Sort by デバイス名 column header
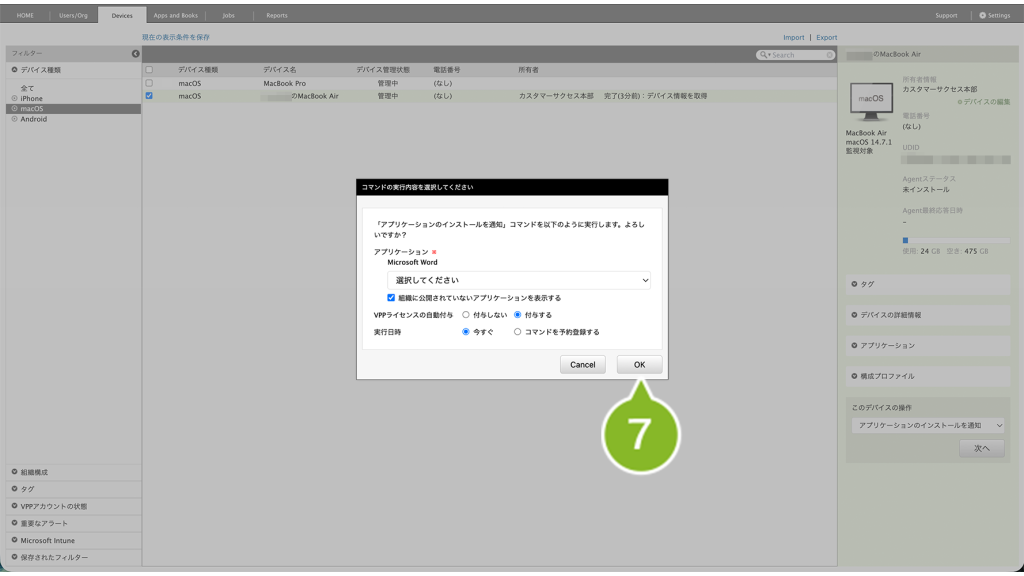The image size is (1024, 576). pyautogui.click(x=280, y=70)
